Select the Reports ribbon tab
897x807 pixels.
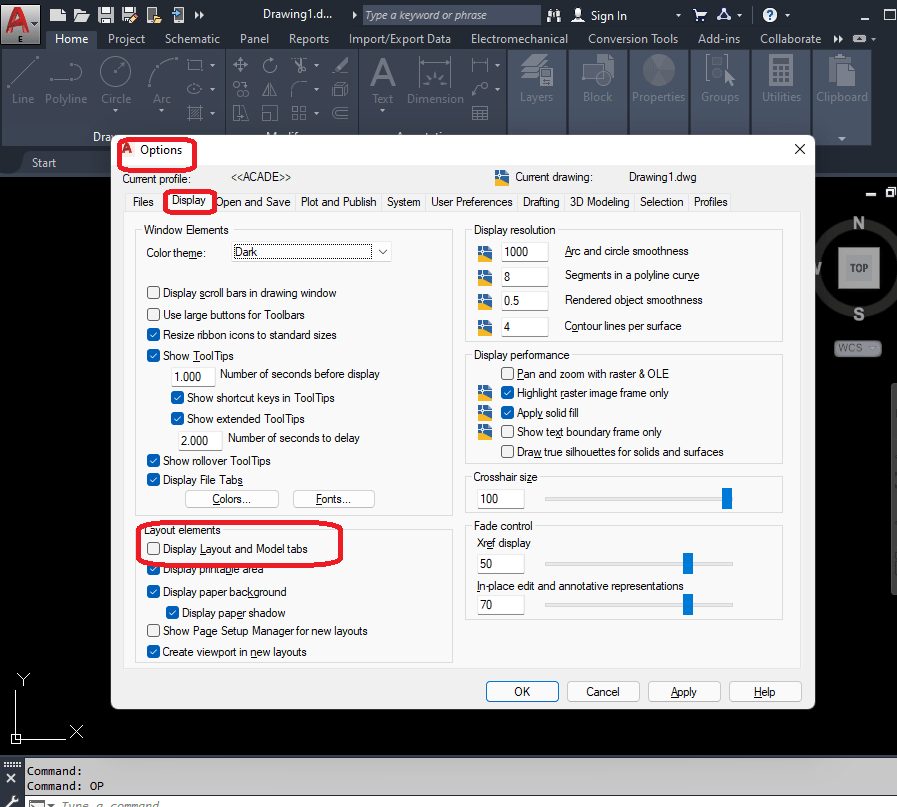pos(309,39)
